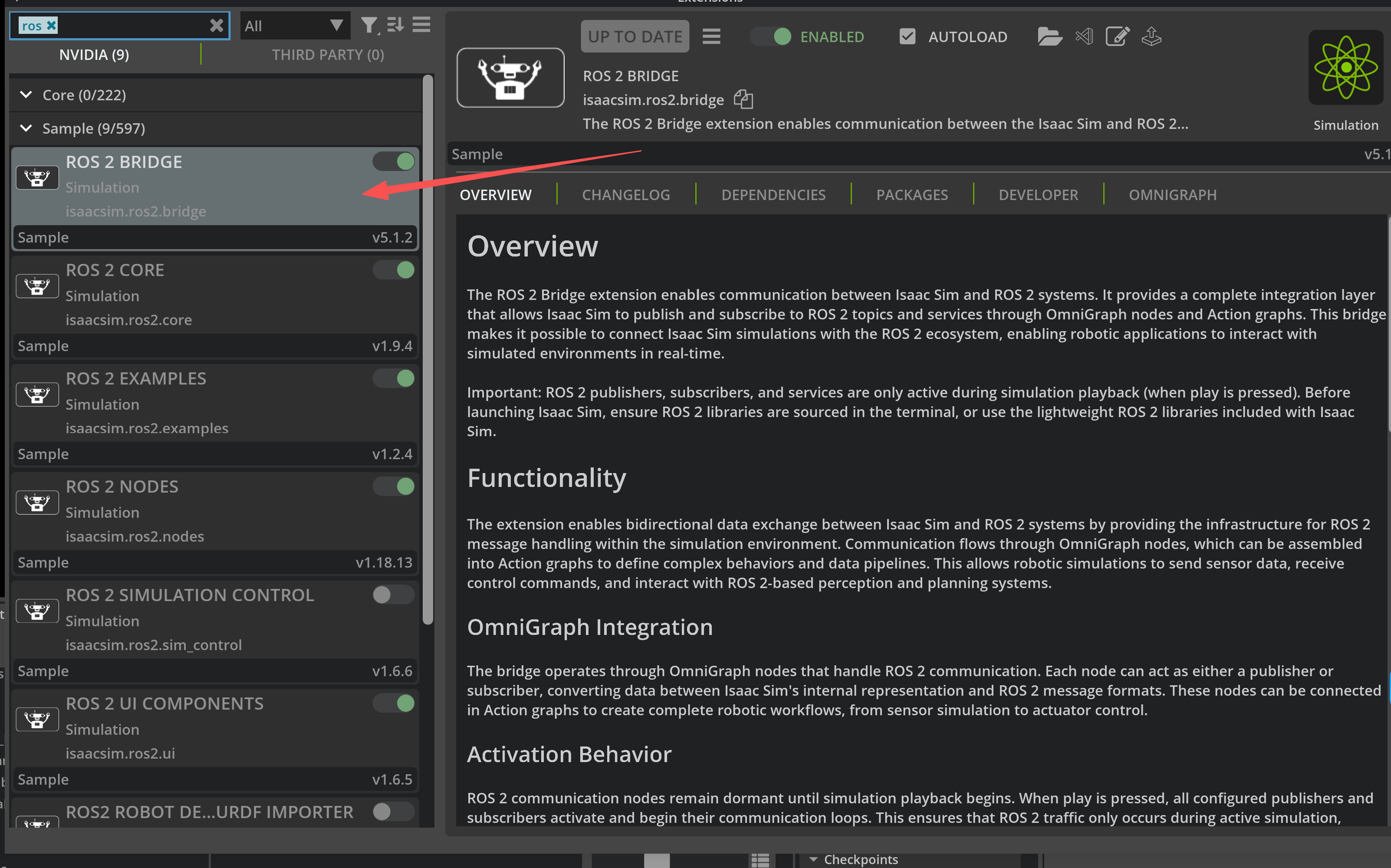Select the ROS 2 NODES extension entry
Image resolution: width=1391 pixels, height=868 pixels.
(x=215, y=524)
